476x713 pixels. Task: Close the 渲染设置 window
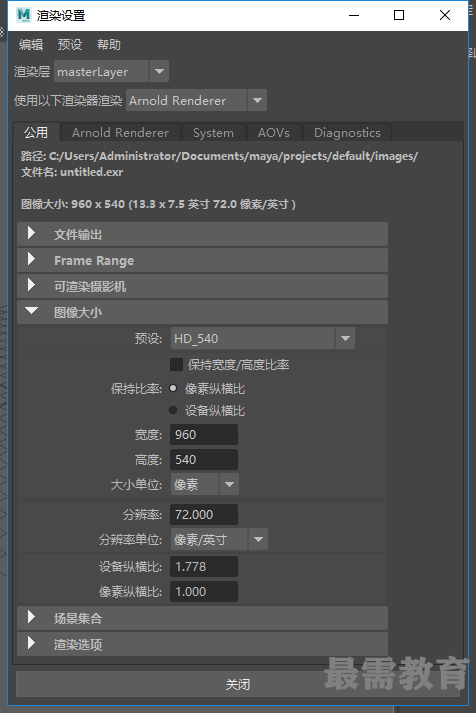(445, 15)
